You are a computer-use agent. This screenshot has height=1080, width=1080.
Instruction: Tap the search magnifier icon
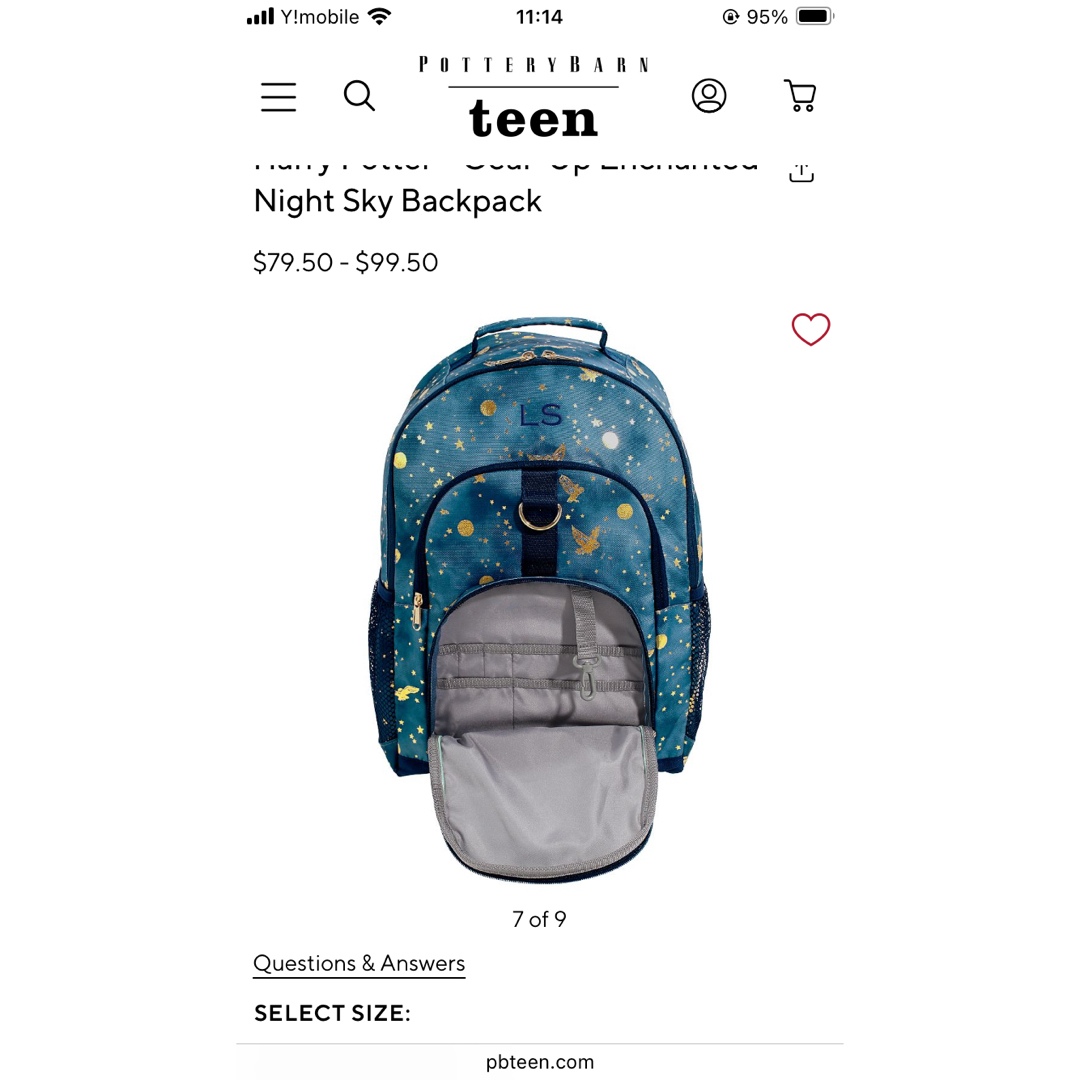[x=360, y=96]
